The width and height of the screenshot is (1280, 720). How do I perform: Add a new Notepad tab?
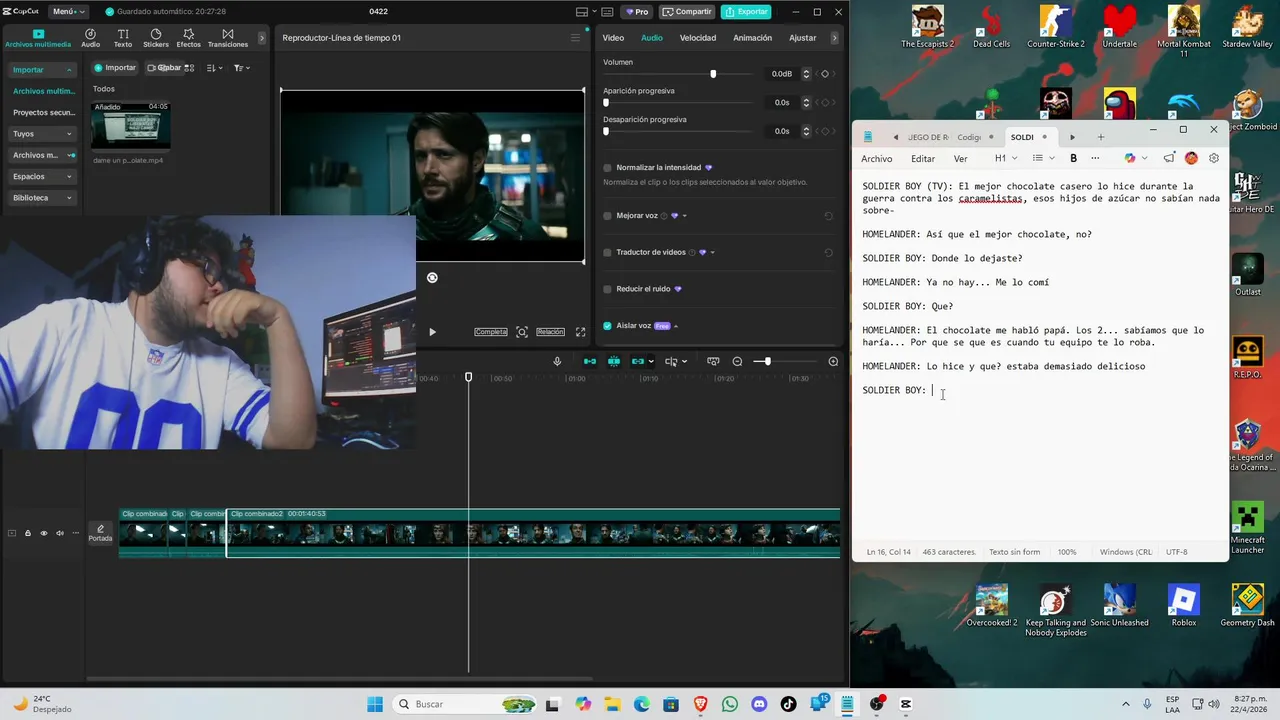pos(1101,137)
